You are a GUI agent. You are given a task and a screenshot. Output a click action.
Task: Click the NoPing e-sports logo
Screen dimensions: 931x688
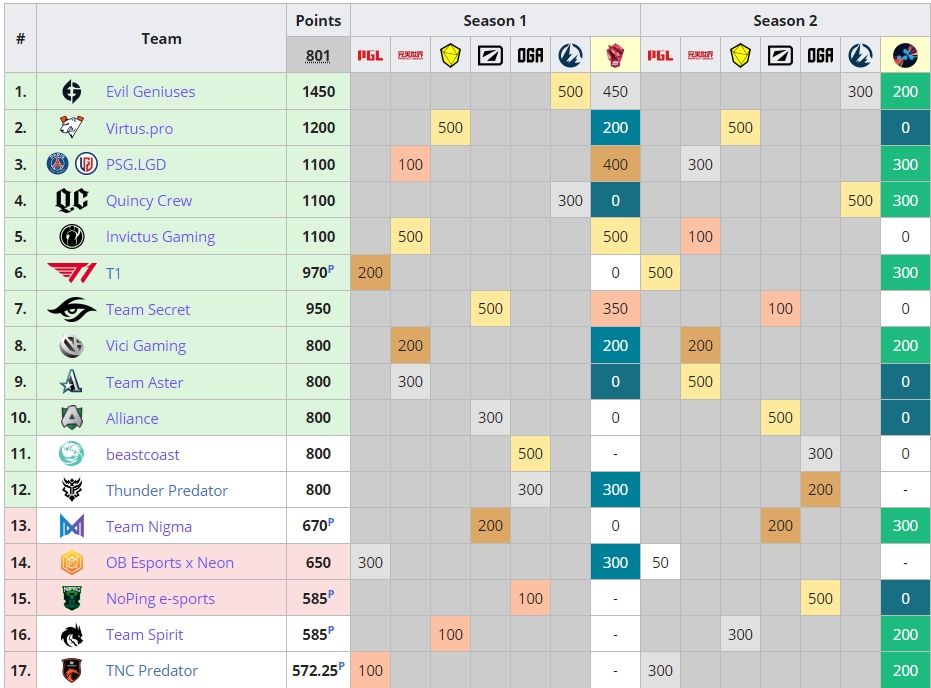(71, 598)
